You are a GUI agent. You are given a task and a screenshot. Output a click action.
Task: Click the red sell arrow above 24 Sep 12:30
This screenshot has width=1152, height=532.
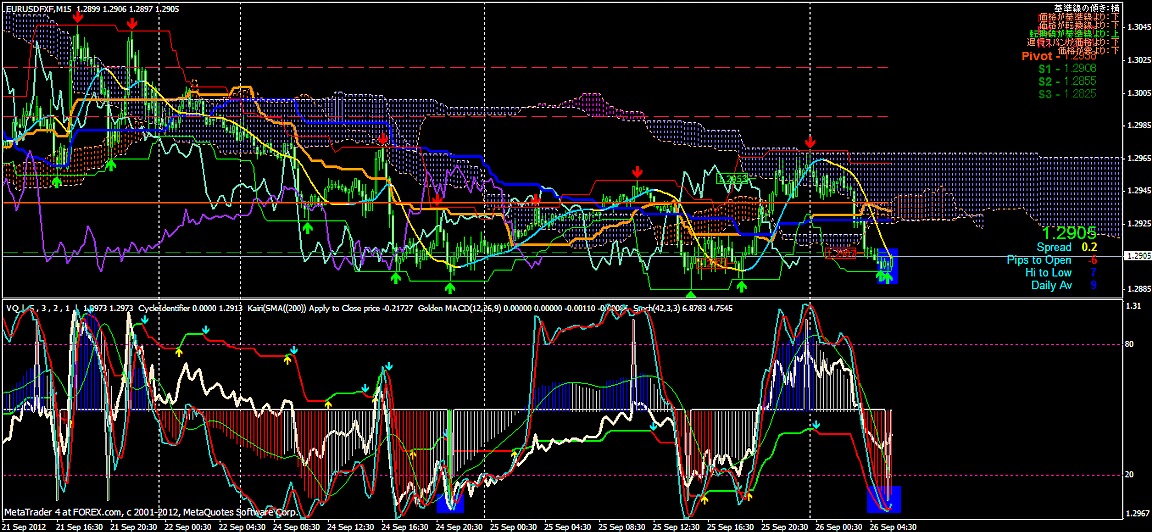(x=382, y=140)
